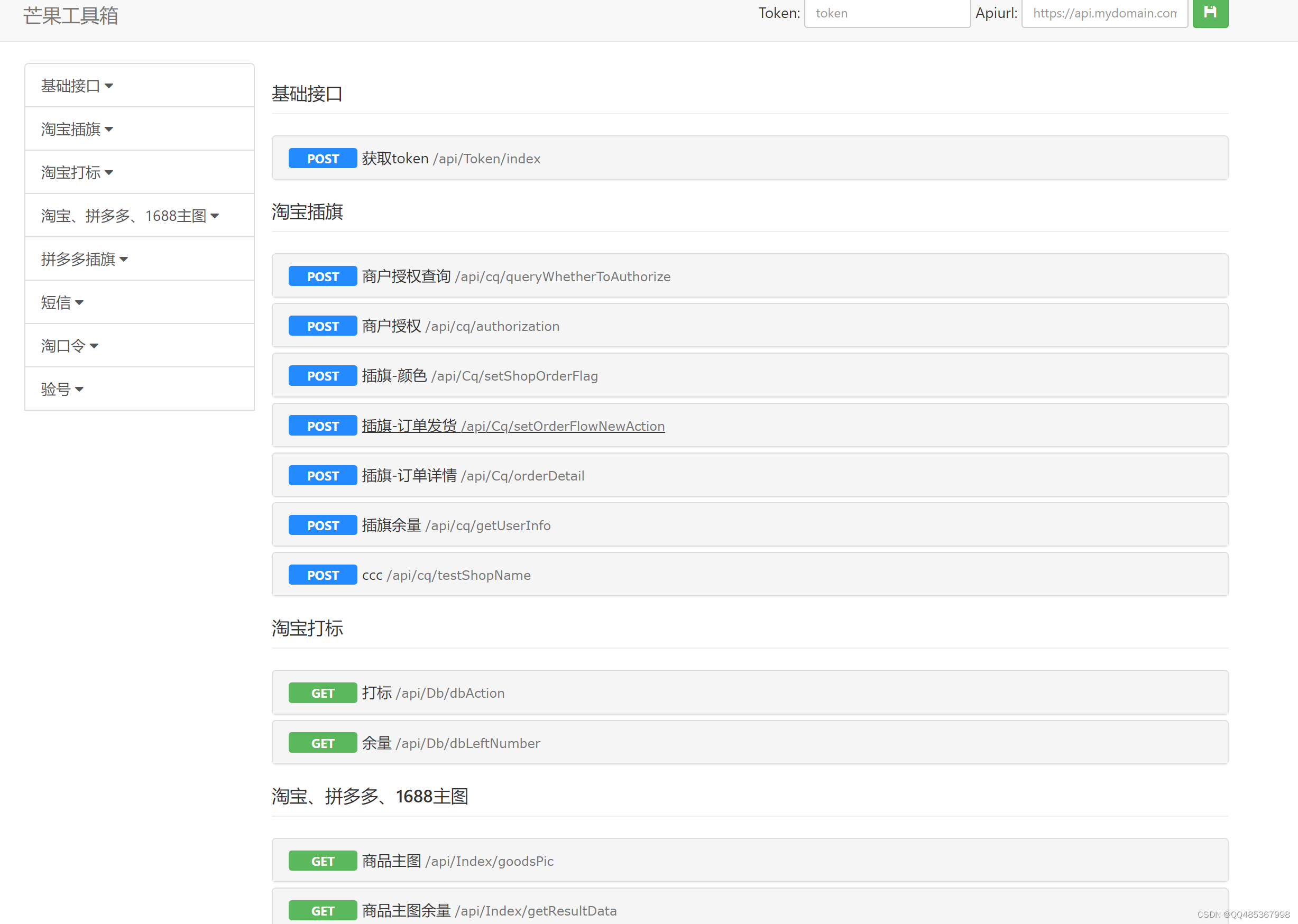
Task: Click the green save icon button
Action: click(x=1210, y=13)
